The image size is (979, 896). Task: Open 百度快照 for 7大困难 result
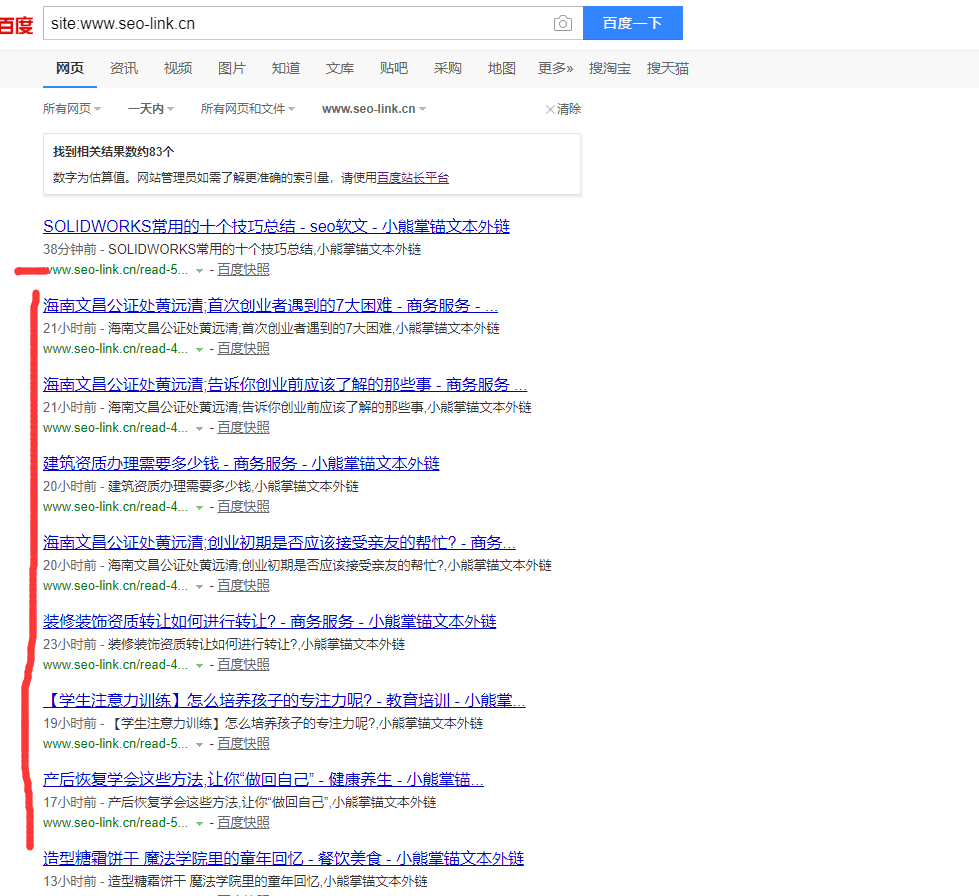[244, 348]
